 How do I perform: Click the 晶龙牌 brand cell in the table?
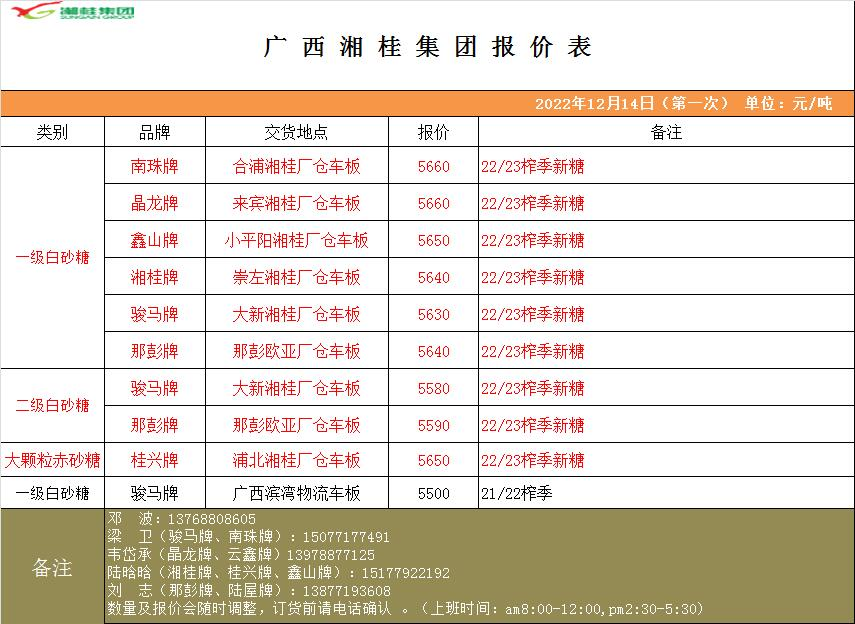[154, 204]
